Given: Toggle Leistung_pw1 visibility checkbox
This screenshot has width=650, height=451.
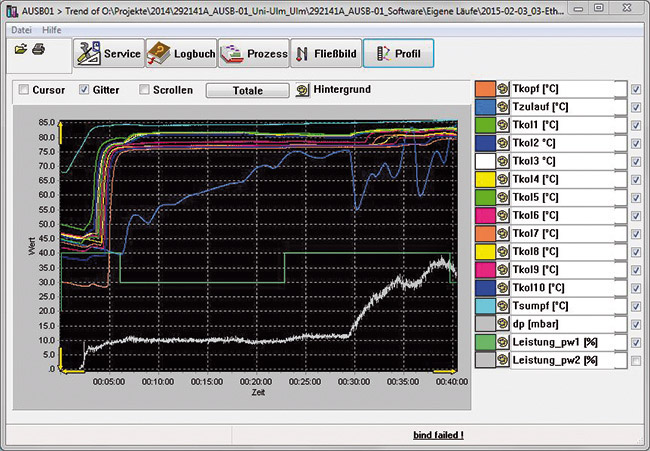Looking at the screenshot, I should pos(636,342).
